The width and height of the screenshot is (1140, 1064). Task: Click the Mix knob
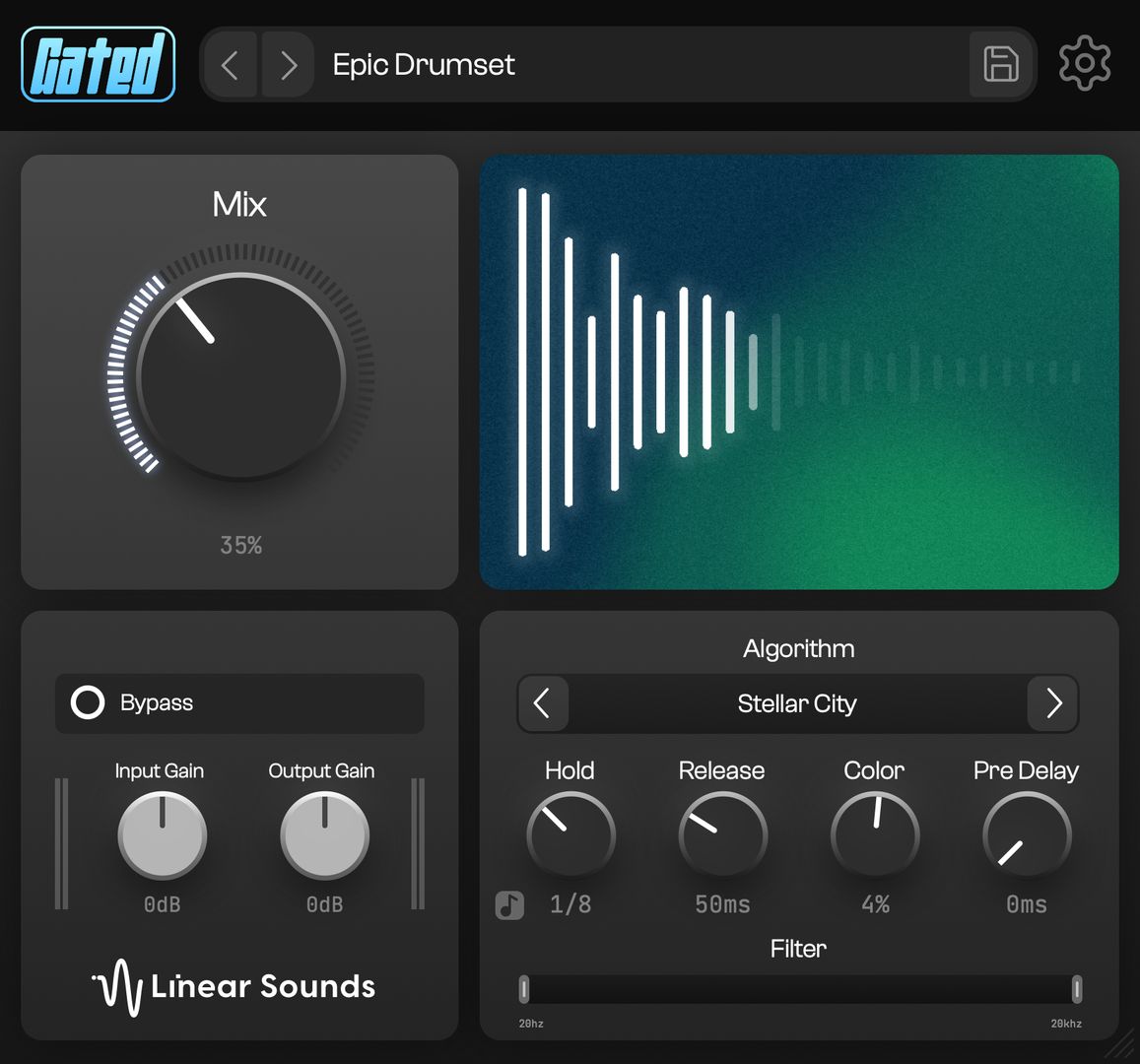tap(240, 377)
